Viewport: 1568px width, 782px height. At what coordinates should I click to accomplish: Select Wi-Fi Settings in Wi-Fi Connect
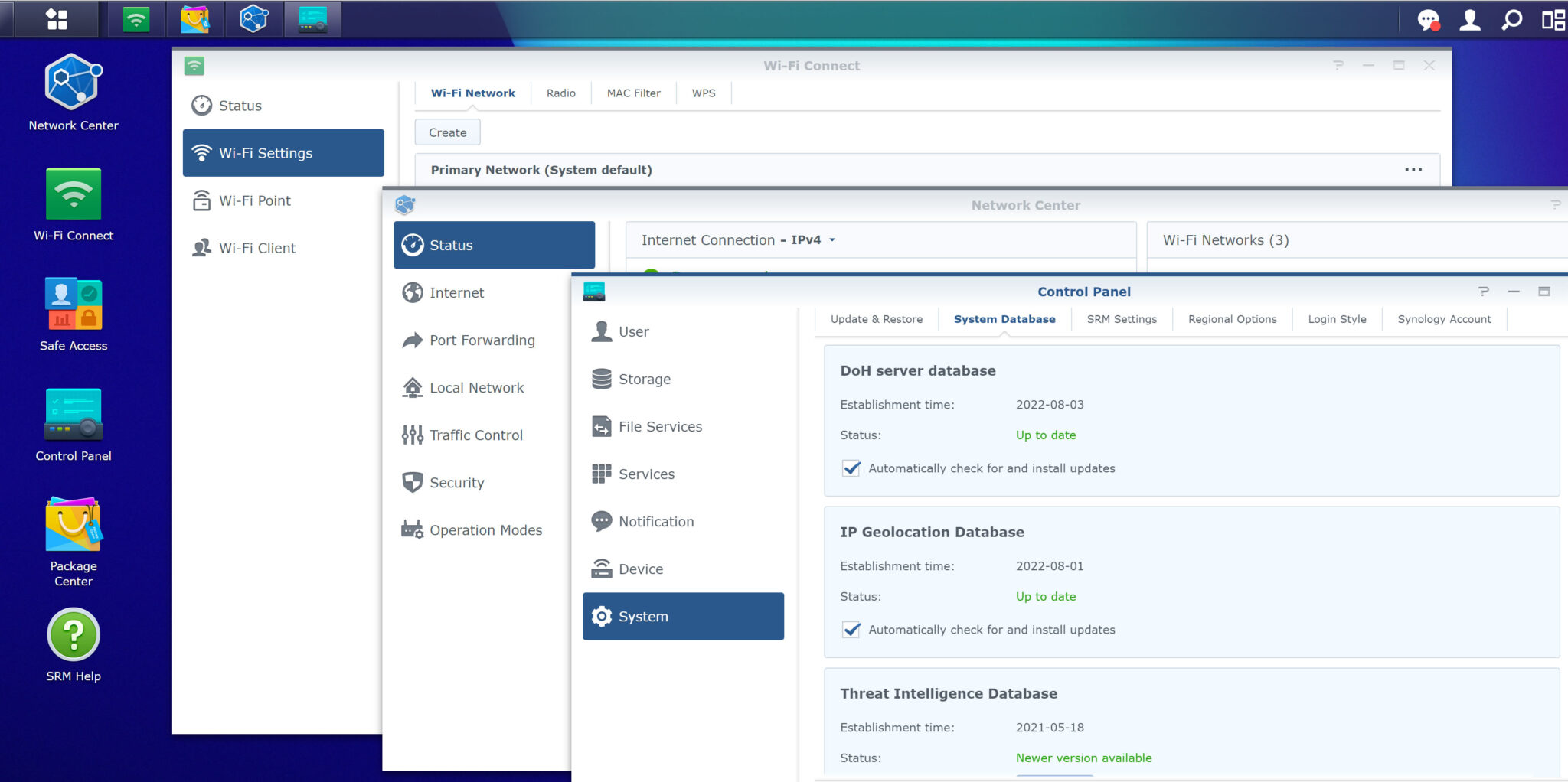pyautogui.click(x=283, y=153)
